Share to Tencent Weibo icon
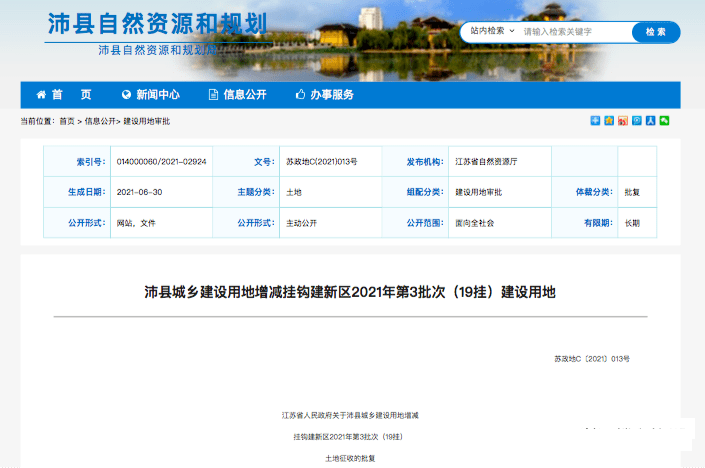Viewport: 705px width, 468px height. tap(637, 121)
